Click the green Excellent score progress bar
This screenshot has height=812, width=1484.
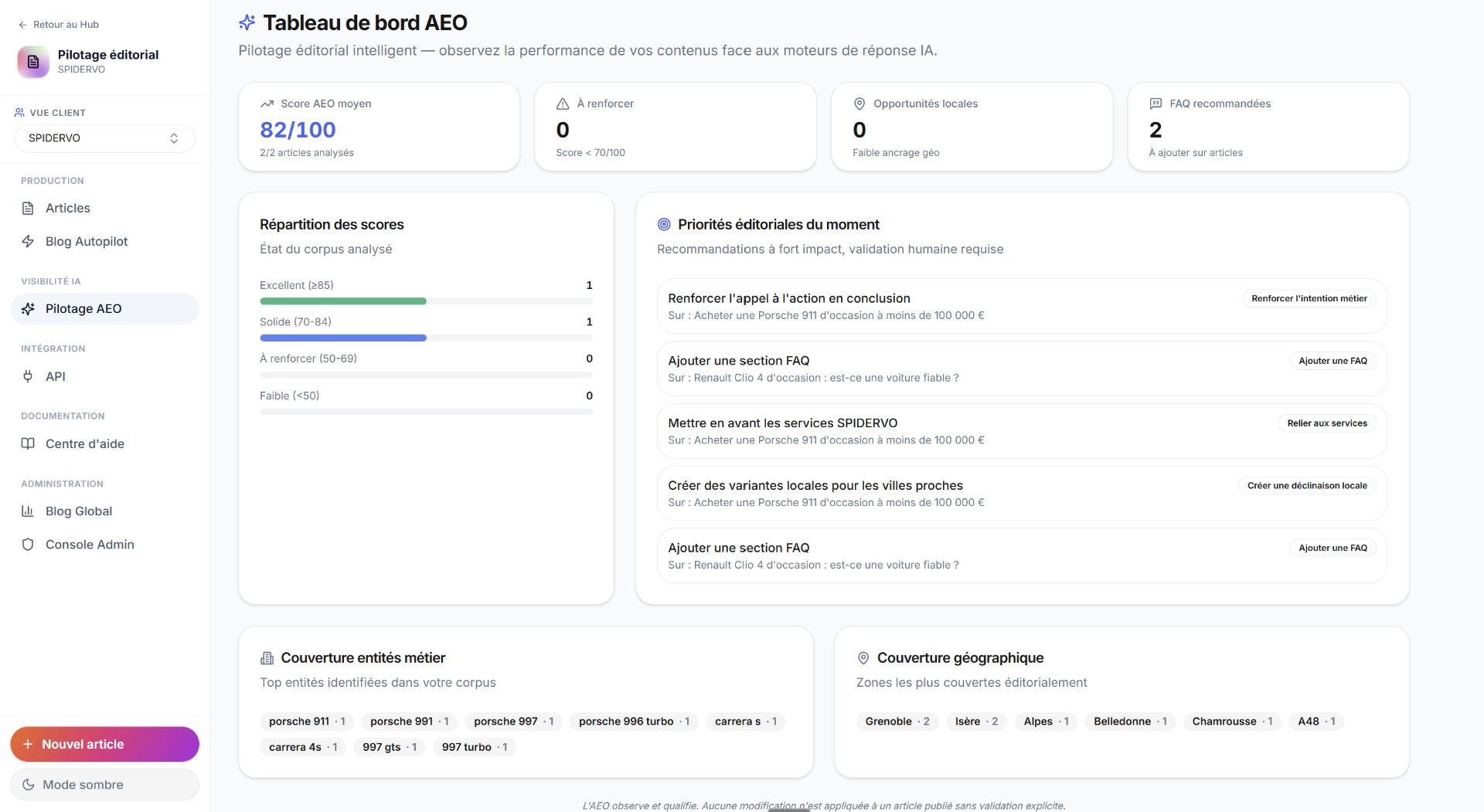coord(343,301)
